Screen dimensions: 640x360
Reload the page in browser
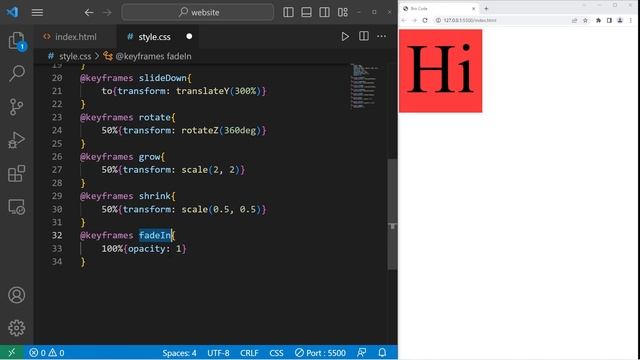click(x=425, y=20)
